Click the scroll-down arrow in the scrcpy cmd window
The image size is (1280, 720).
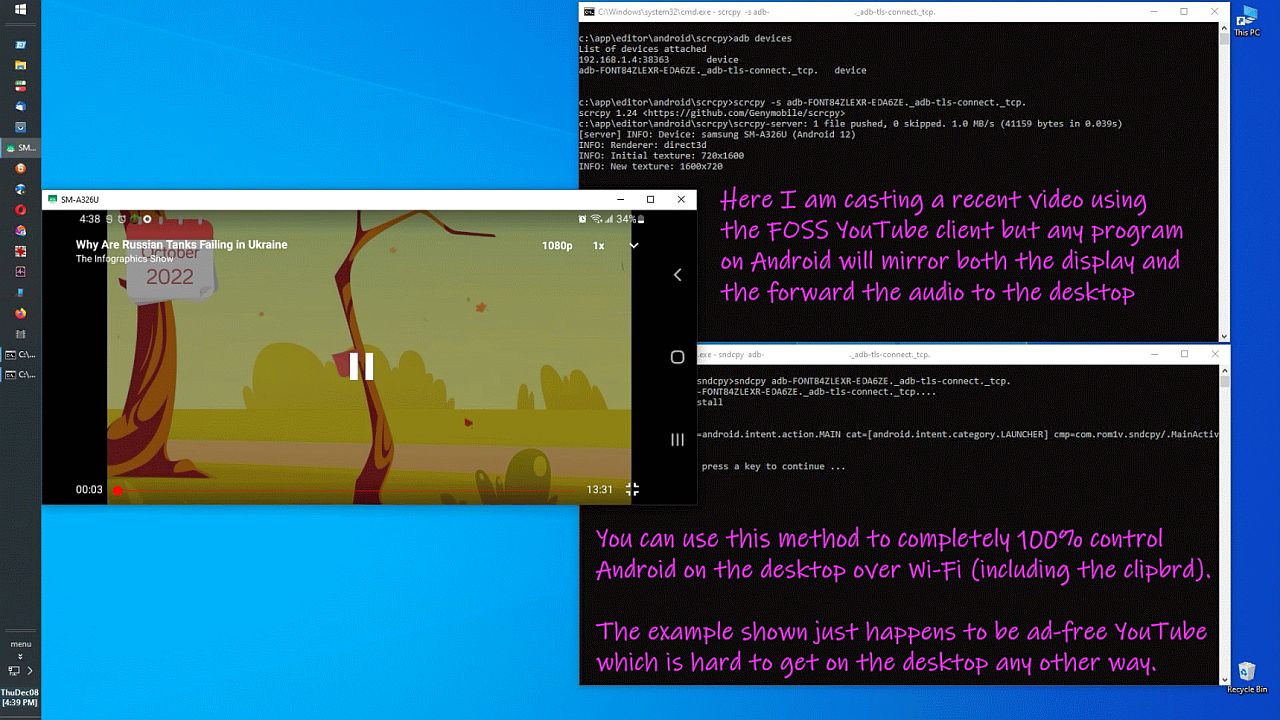pos(1224,337)
